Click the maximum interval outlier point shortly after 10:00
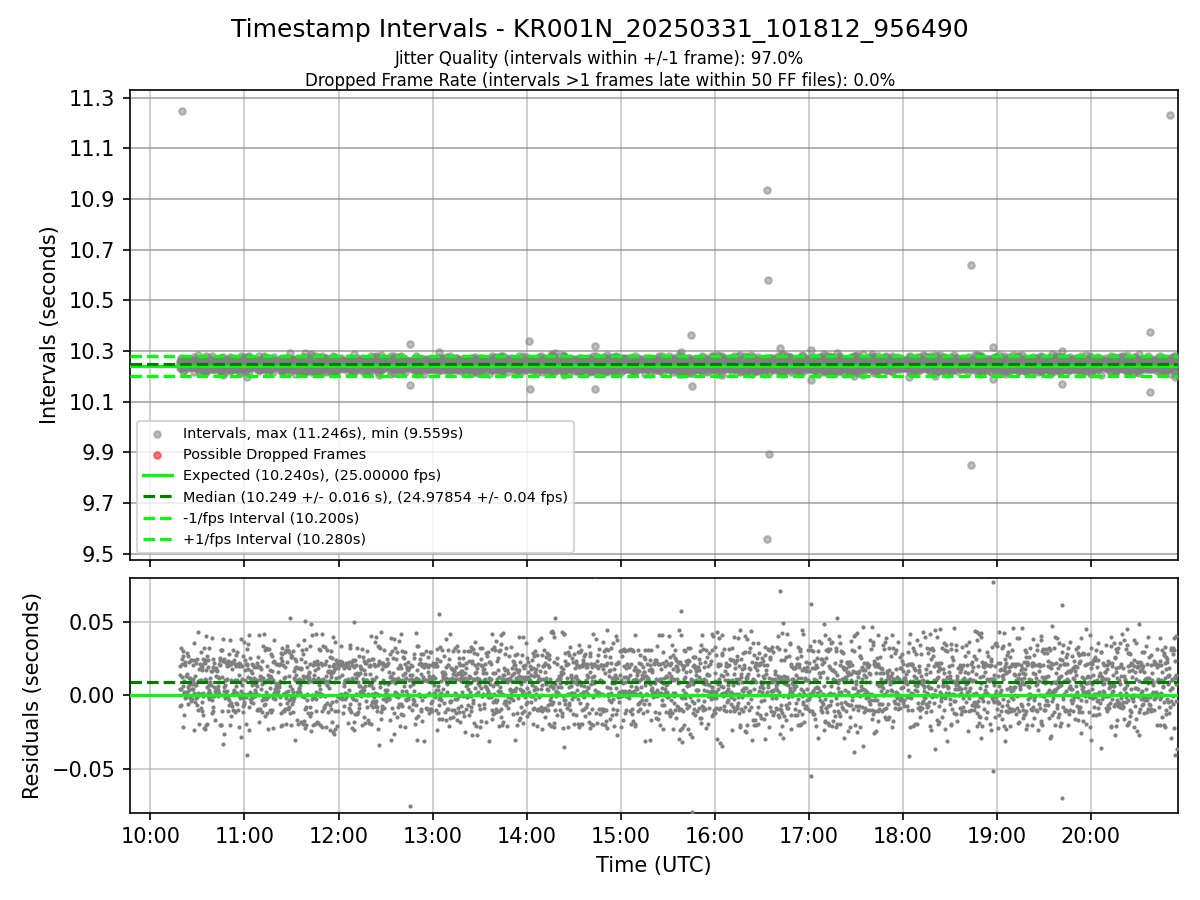Screen dimensions: 1200x900 pos(182,111)
